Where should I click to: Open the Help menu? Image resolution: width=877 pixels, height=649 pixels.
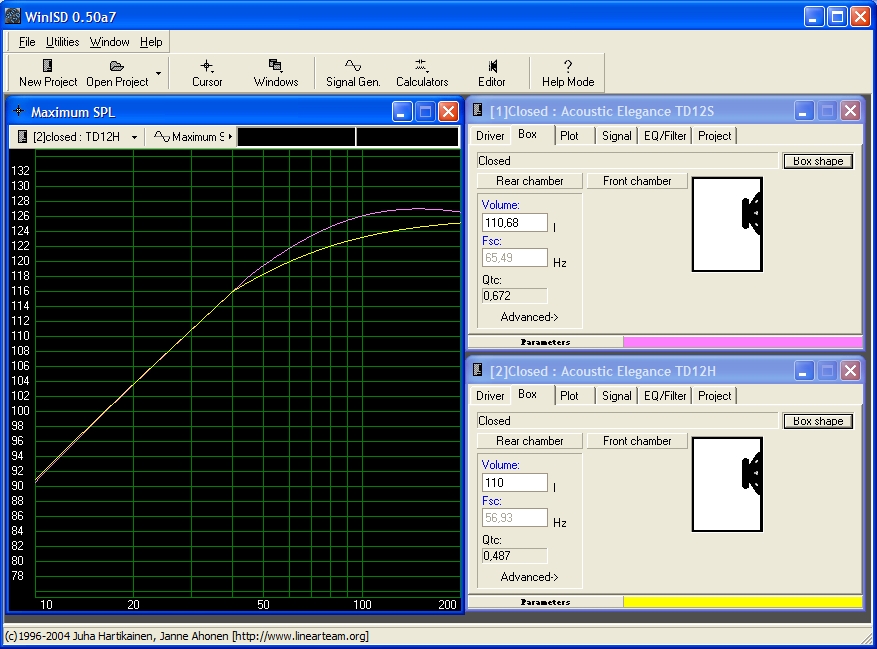coord(151,42)
